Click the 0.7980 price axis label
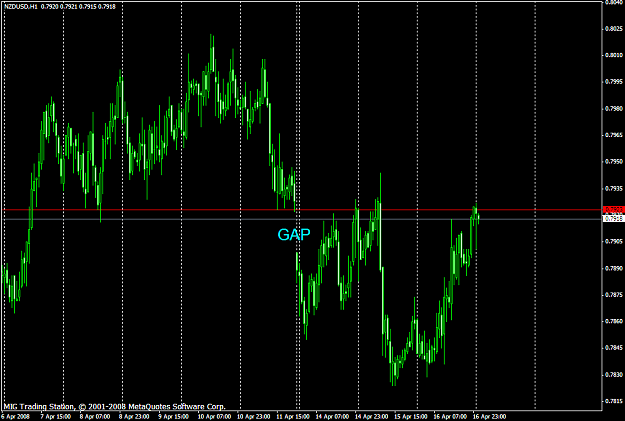The width and height of the screenshot is (625, 421). pos(614,108)
